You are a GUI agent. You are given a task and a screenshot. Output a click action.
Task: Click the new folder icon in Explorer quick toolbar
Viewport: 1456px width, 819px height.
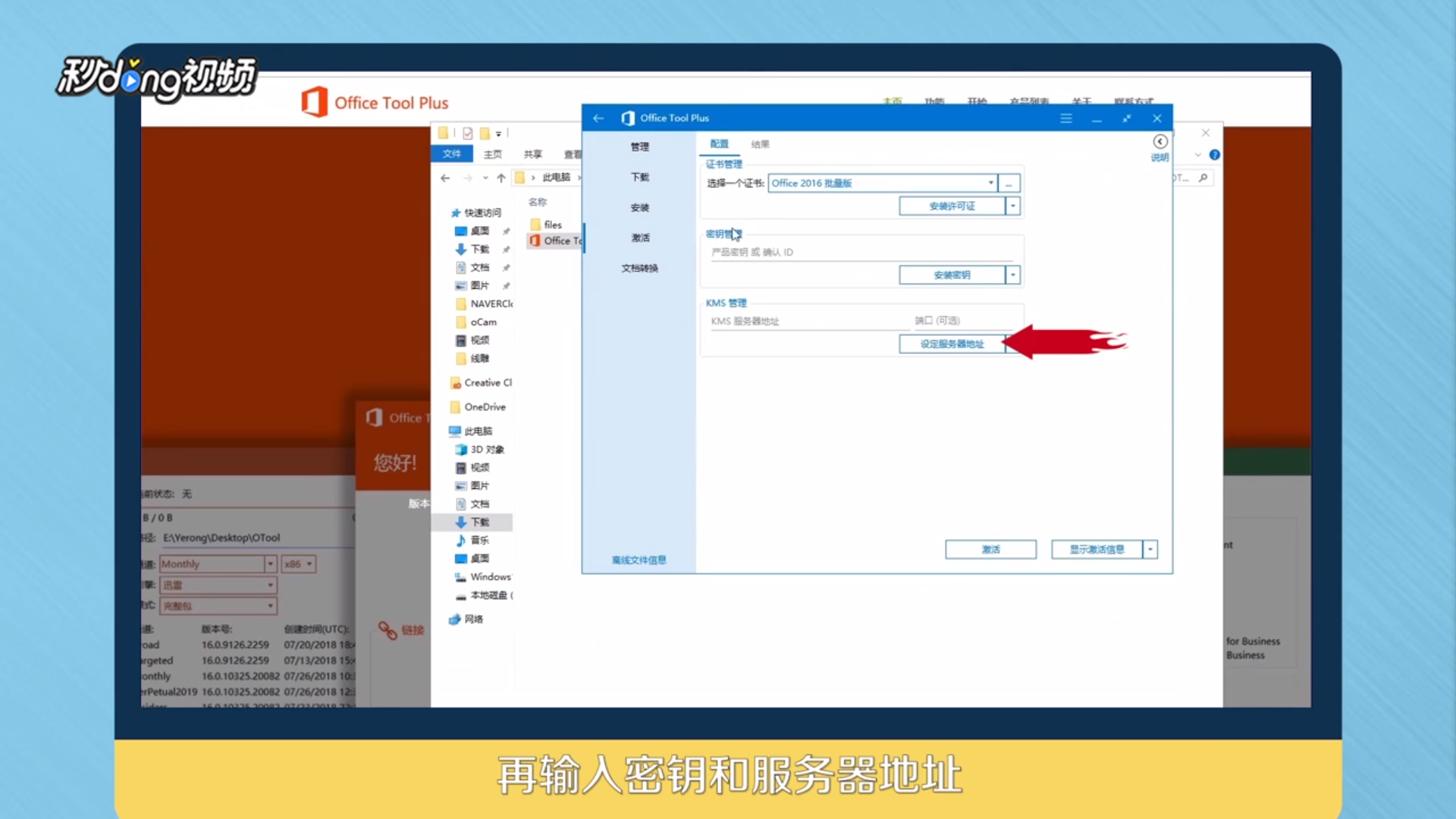click(485, 133)
